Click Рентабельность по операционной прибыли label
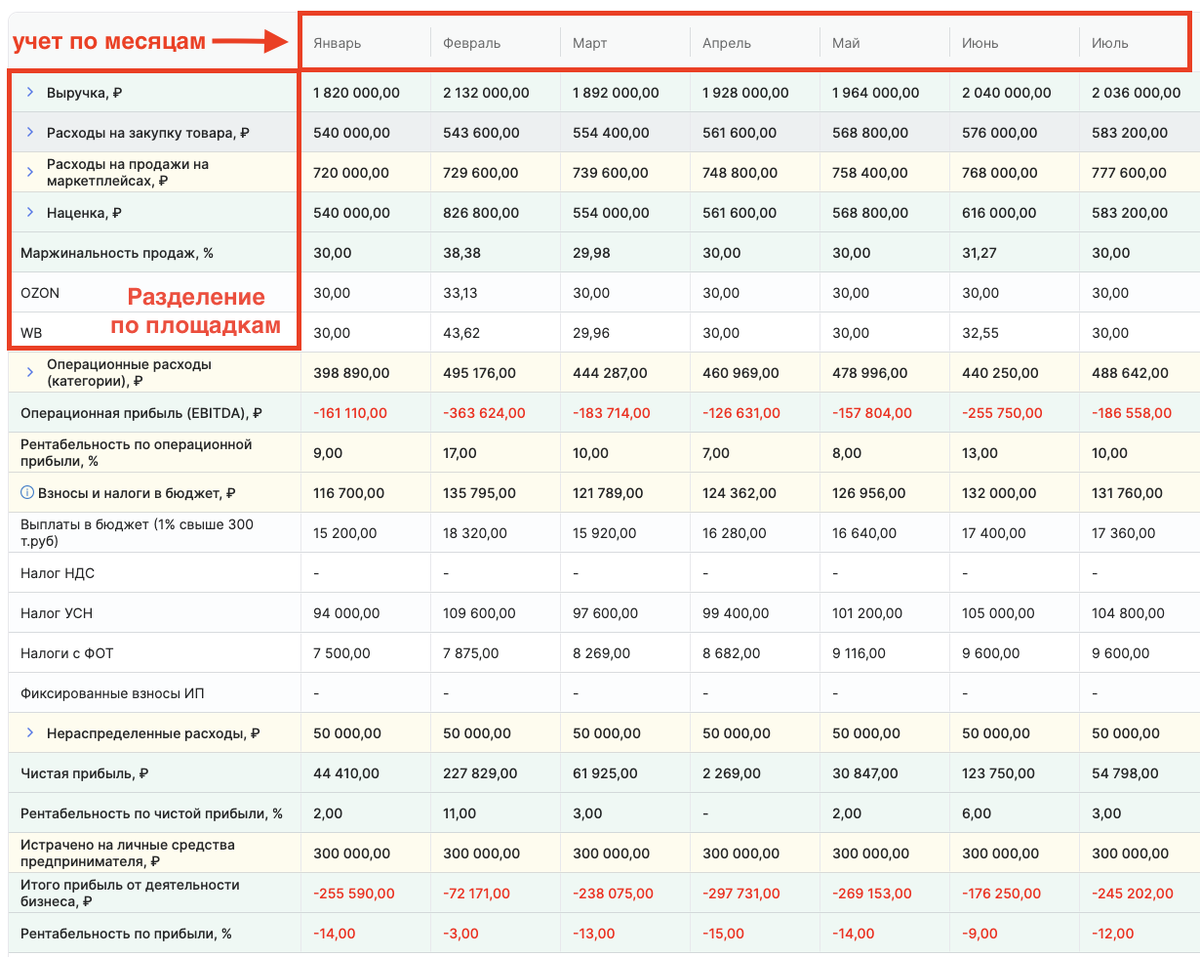The height and width of the screenshot is (957, 1200). pyautogui.click(x=136, y=453)
